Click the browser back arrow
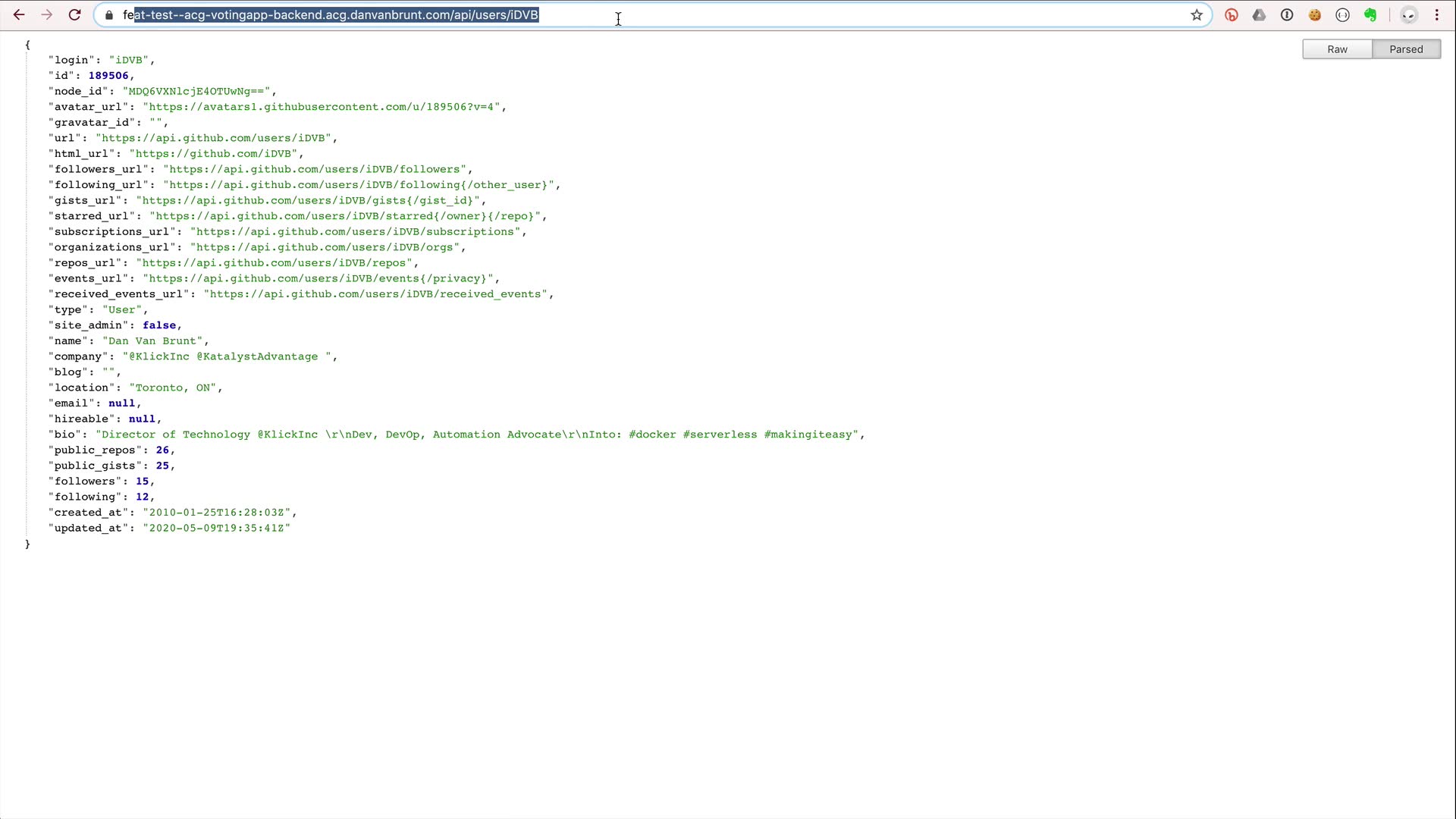 (x=19, y=15)
